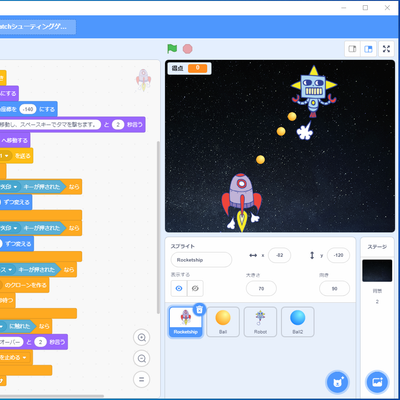400x400 pixels.
Task: Click the purple にする looks block
Action: point(9,94)
